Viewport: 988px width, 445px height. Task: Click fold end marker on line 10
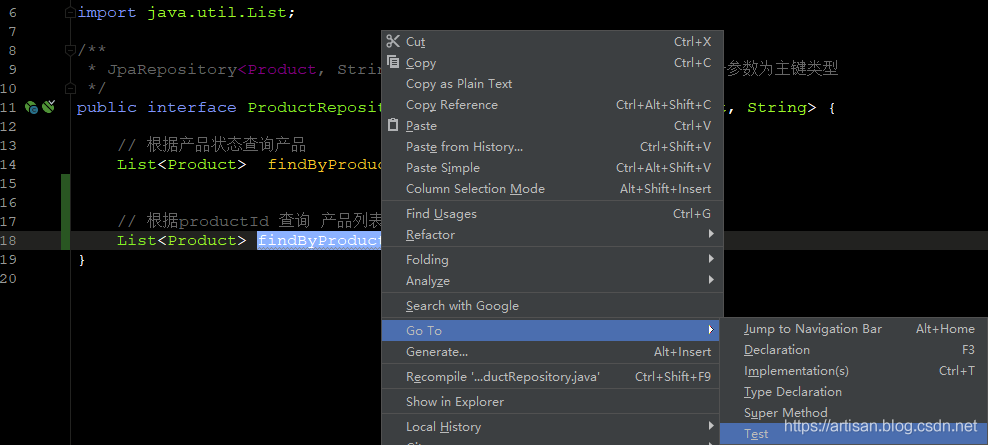69,88
